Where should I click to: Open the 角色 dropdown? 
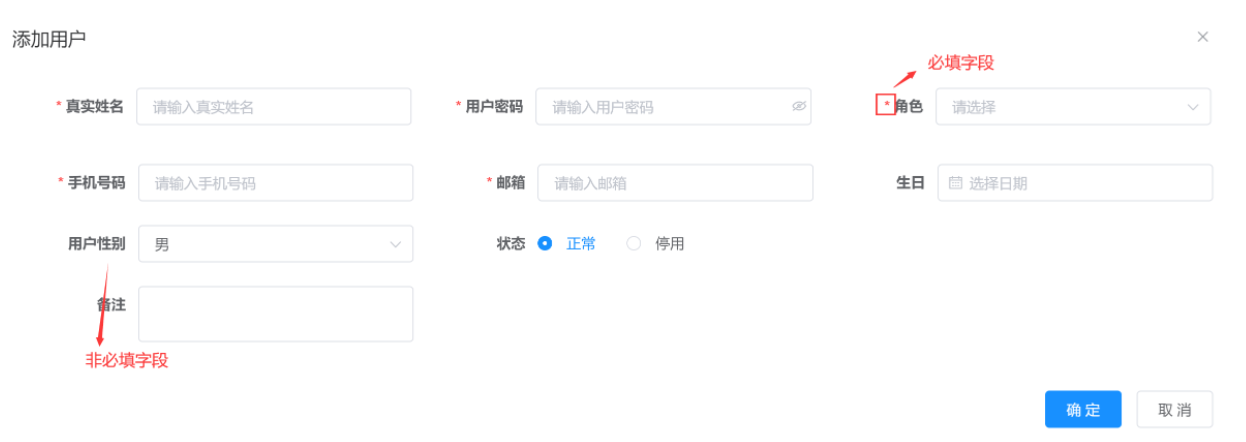pos(1060,107)
